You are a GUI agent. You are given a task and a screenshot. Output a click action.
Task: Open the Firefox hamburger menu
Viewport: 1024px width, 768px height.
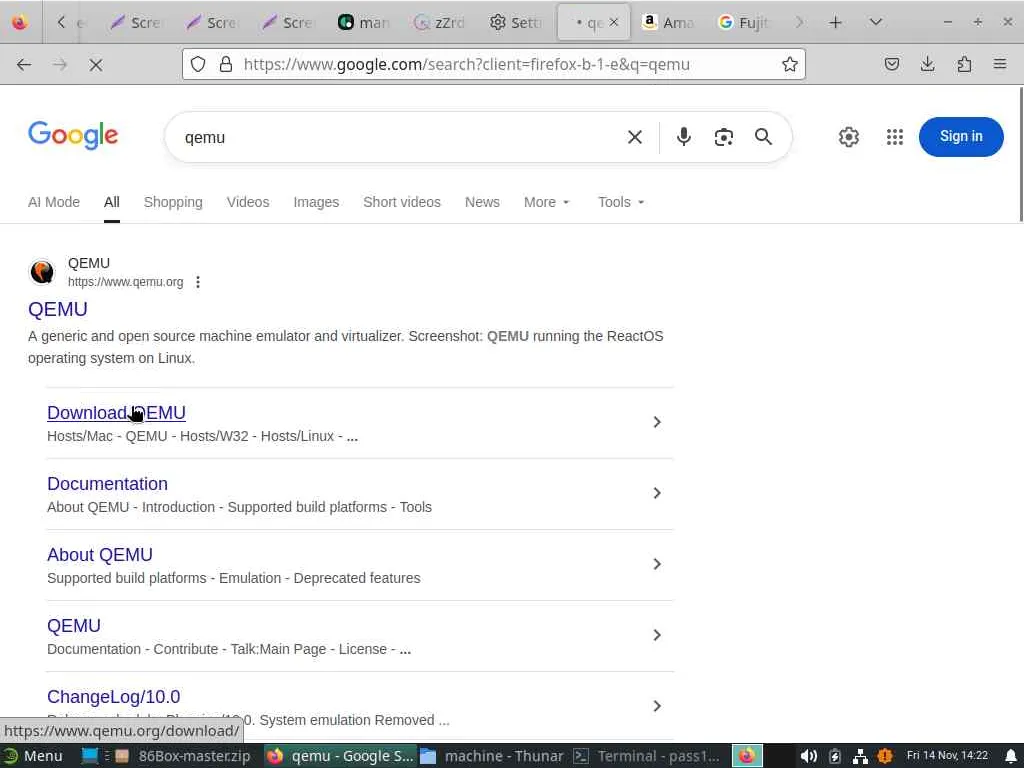1000,64
